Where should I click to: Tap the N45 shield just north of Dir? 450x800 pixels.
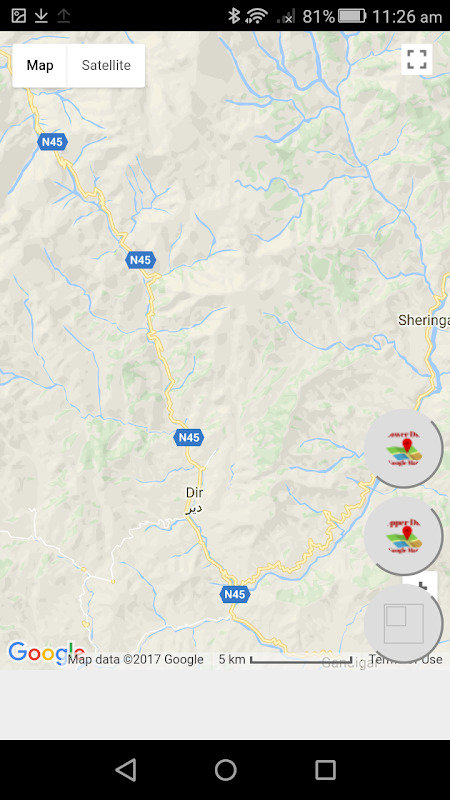(x=189, y=437)
